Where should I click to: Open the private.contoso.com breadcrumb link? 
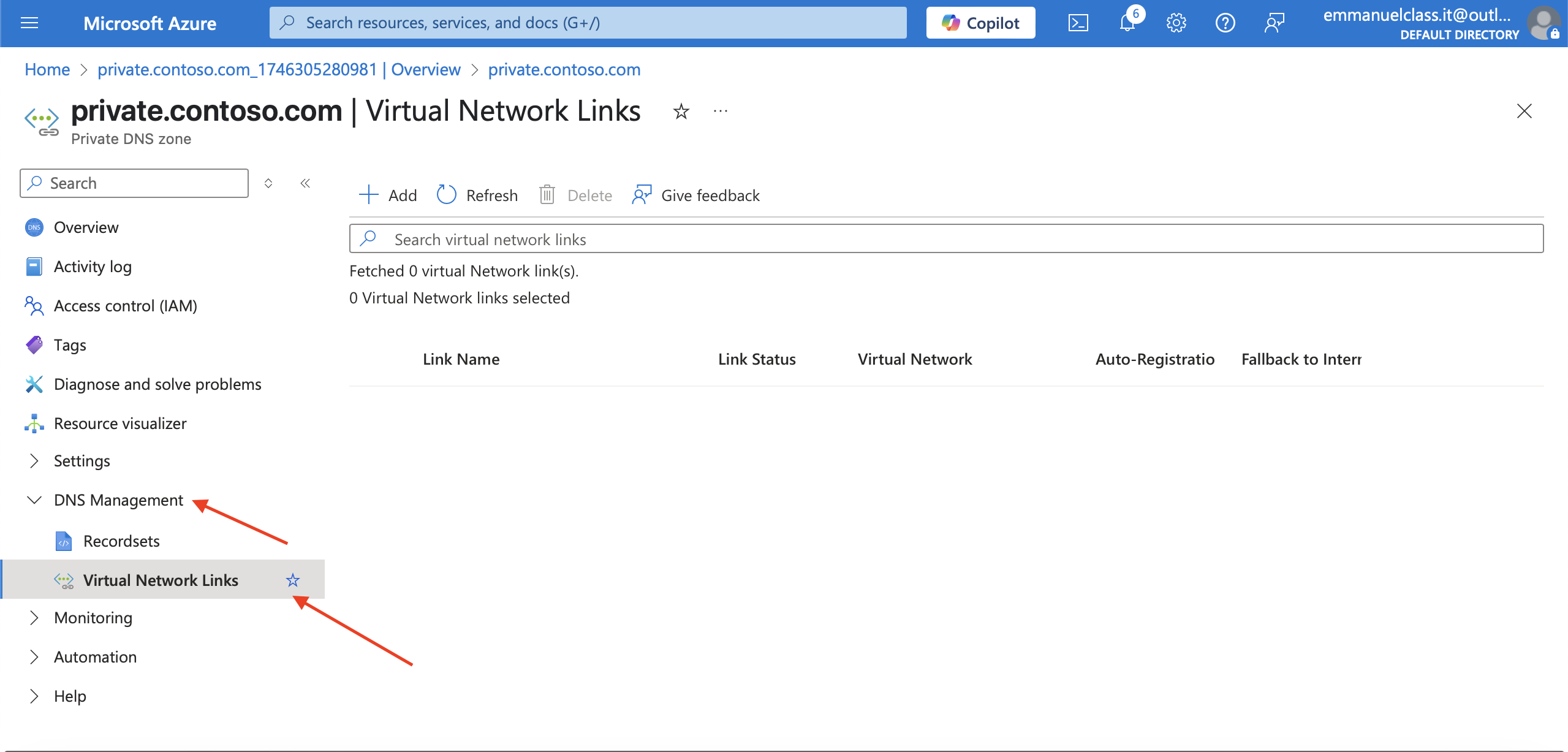coord(564,69)
